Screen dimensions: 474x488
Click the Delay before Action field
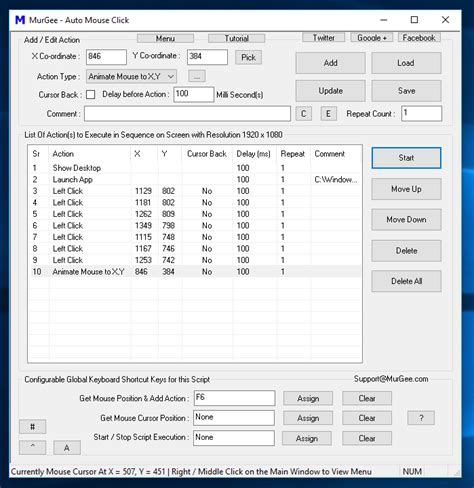click(x=193, y=94)
